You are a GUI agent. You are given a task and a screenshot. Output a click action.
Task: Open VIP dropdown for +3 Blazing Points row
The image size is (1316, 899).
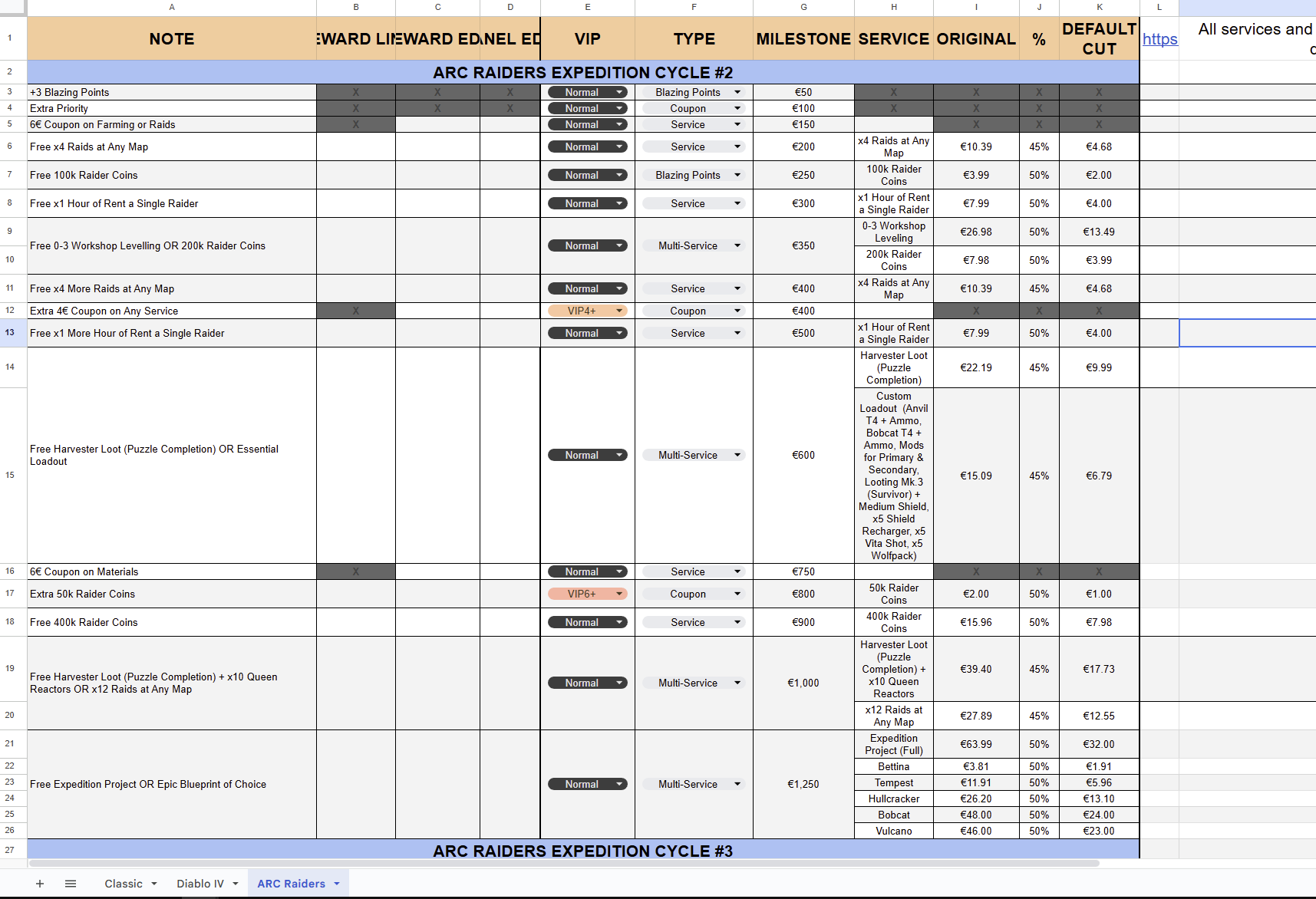pyautogui.click(x=588, y=92)
